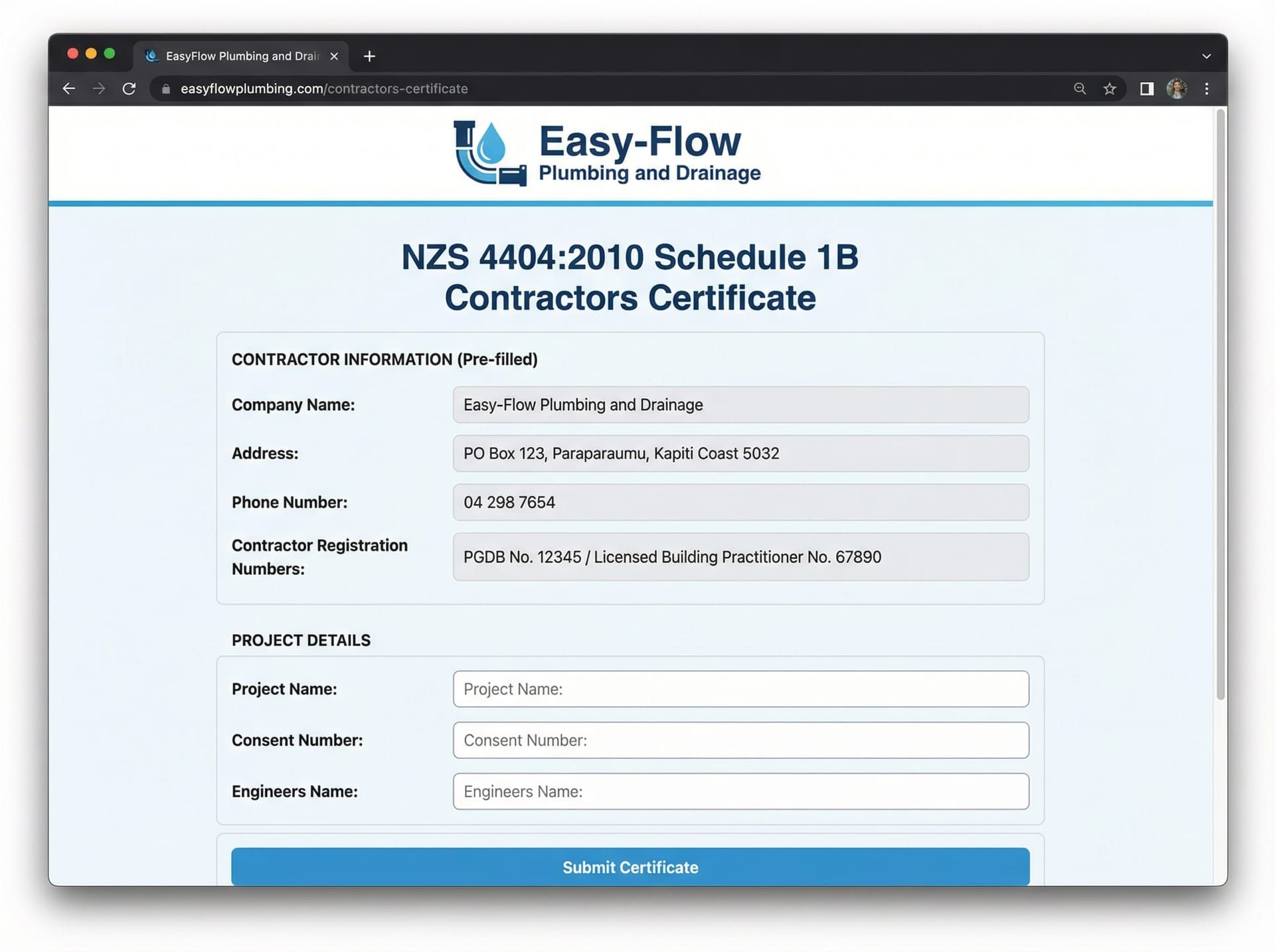The image size is (1275, 952).
Task: Click inside the Project Name field
Action: coord(740,689)
